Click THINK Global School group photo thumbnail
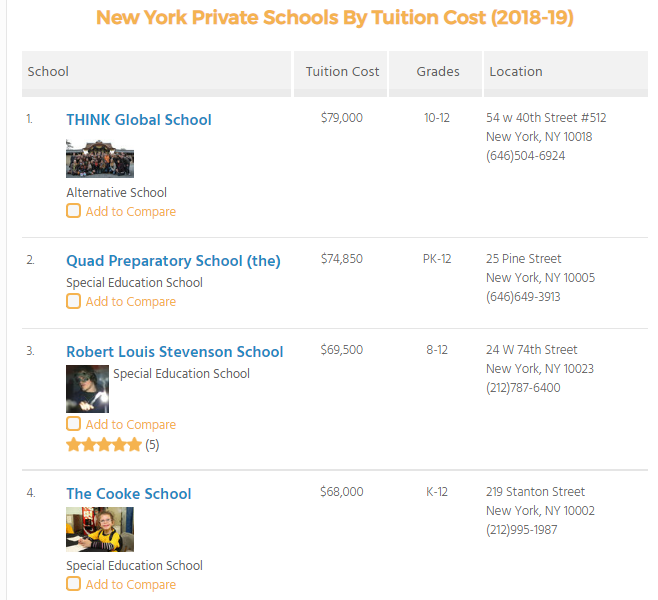Viewport: 658px width, 600px height. point(100,158)
